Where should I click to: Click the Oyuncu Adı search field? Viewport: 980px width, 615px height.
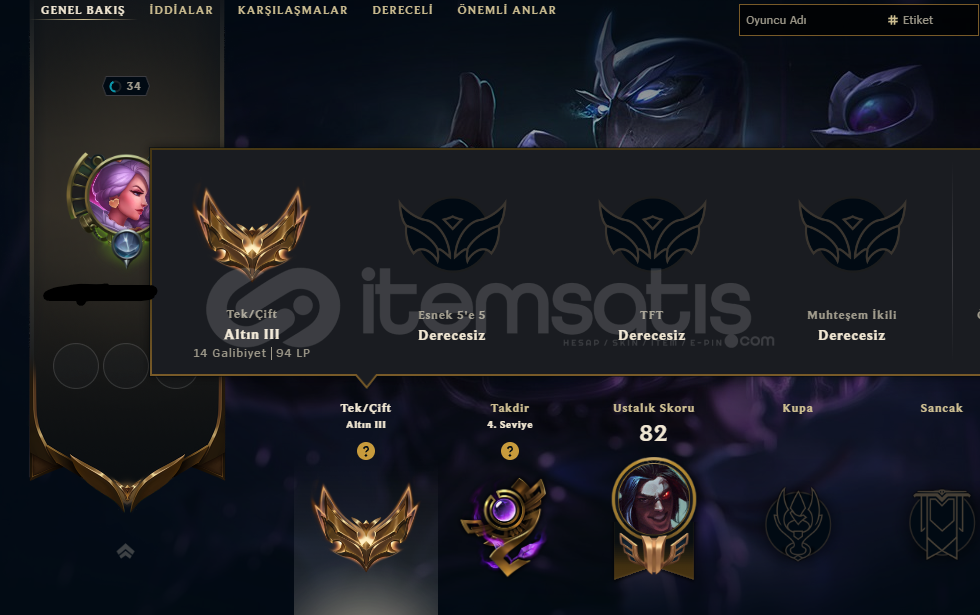[810, 20]
